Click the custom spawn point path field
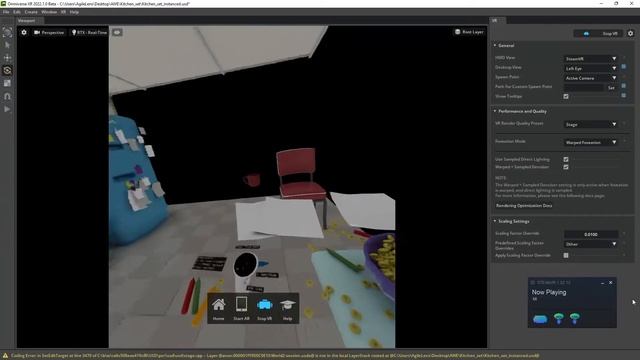The width and height of the screenshot is (640, 360). pyautogui.click(x=584, y=87)
